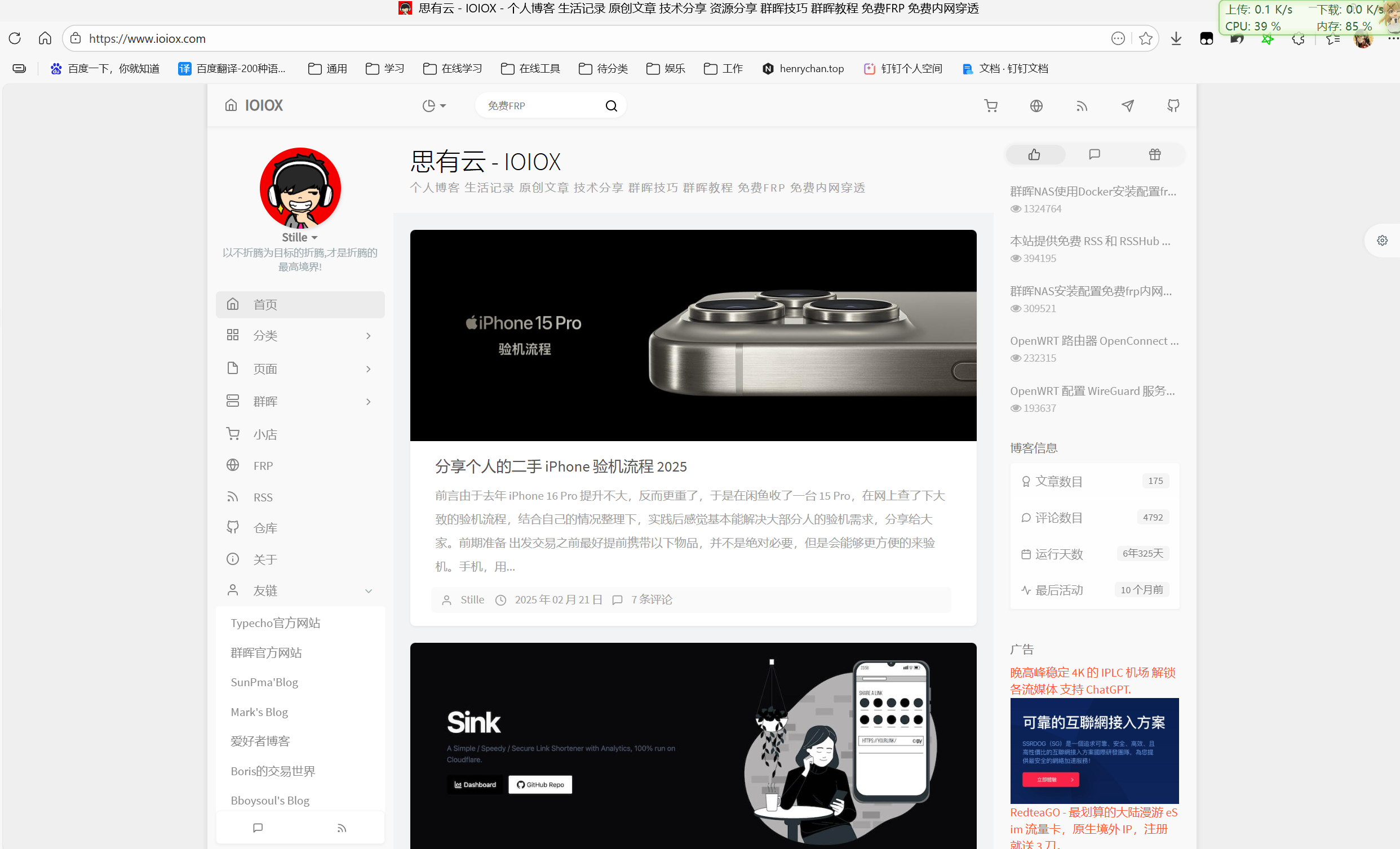Open the floating settings gear icon
Image resolution: width=1400 pixels, height=849 pixels.
click(1382, 241)
